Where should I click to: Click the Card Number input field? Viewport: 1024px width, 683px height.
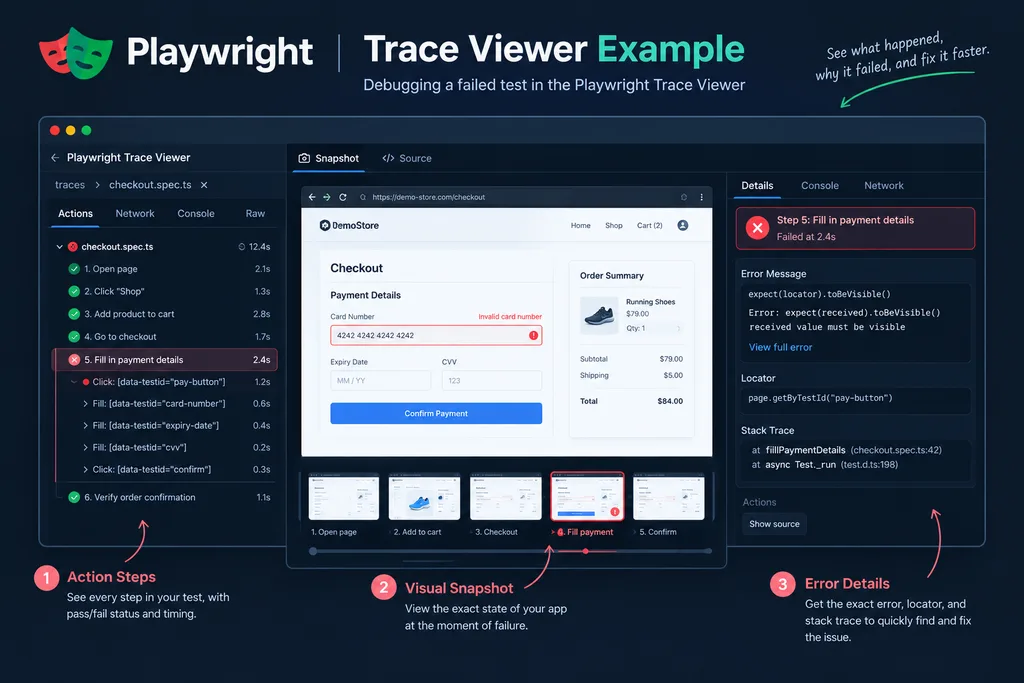436,335
